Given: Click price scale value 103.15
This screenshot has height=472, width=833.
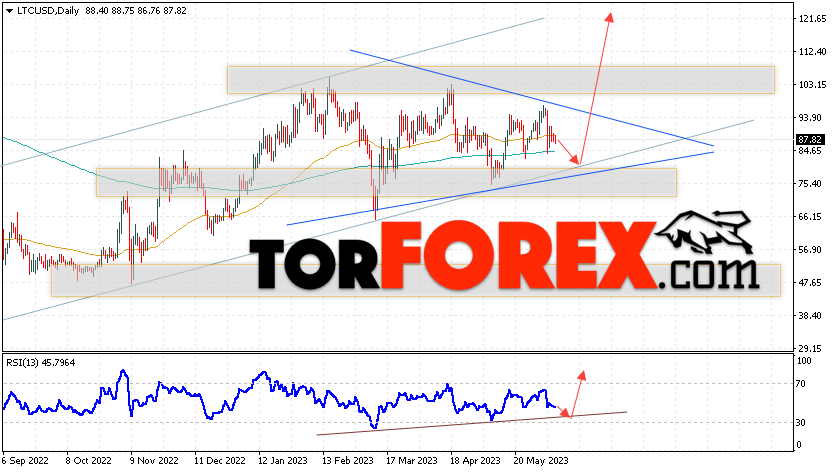Looking at the screenshot, I should (x=813, y=85).
